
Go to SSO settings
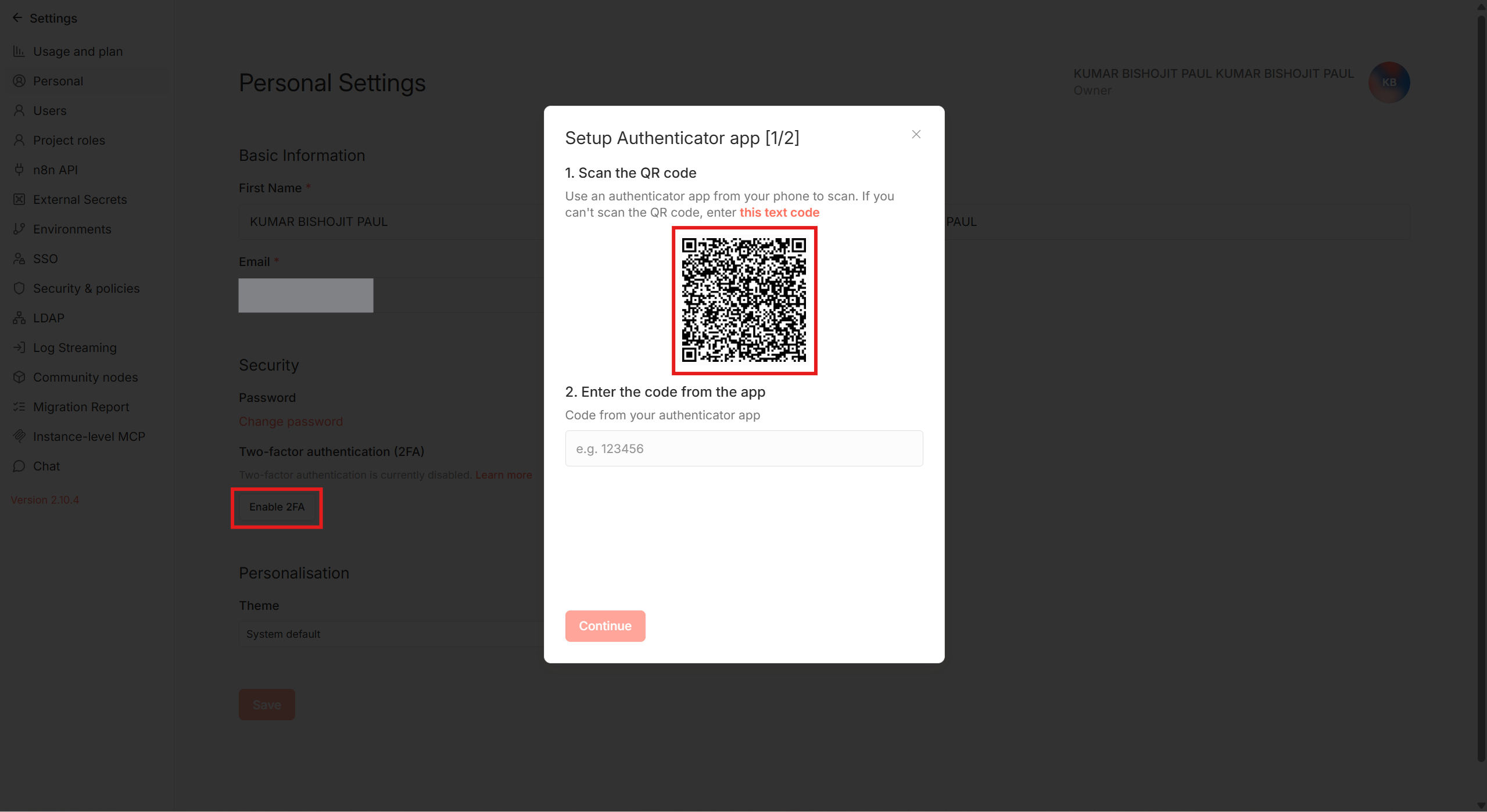(x=87, y=258)
